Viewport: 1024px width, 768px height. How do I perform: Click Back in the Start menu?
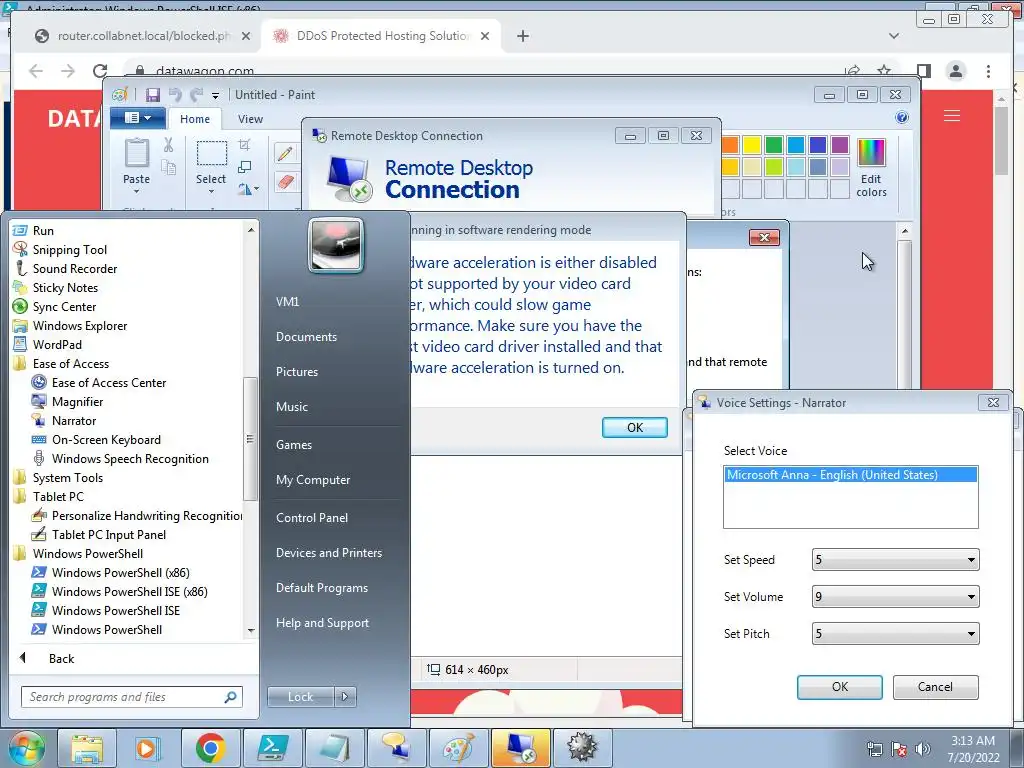coord(61,658)
